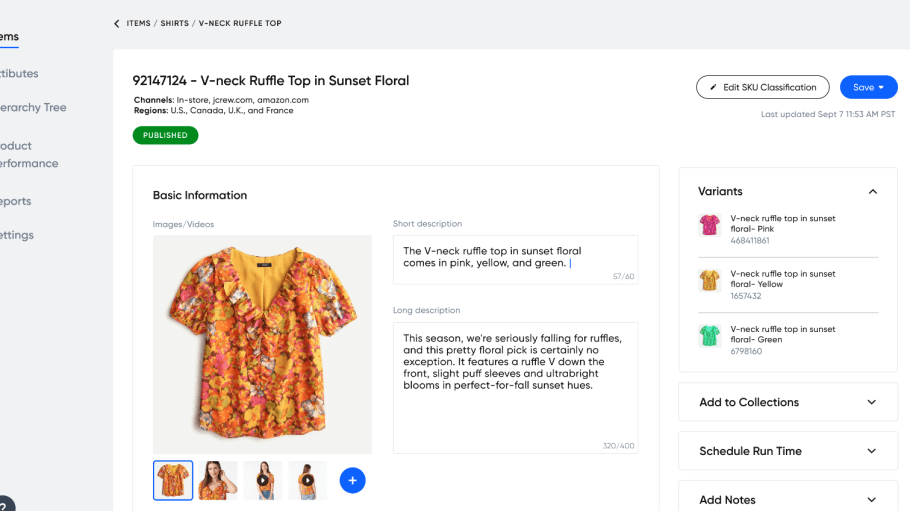This screenshot has height=511, width=910.
Task: Expand the Add to Collections section
Action: tap(788, 402)
